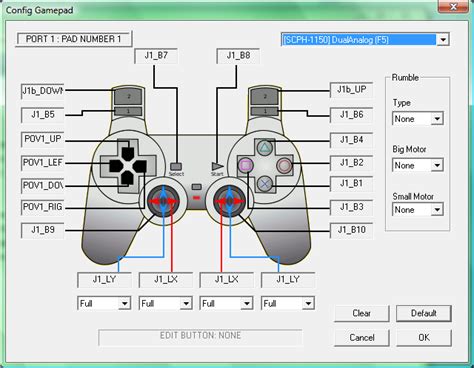
Task: Click the Square button on the gamepad image
Action: [246, 165]
